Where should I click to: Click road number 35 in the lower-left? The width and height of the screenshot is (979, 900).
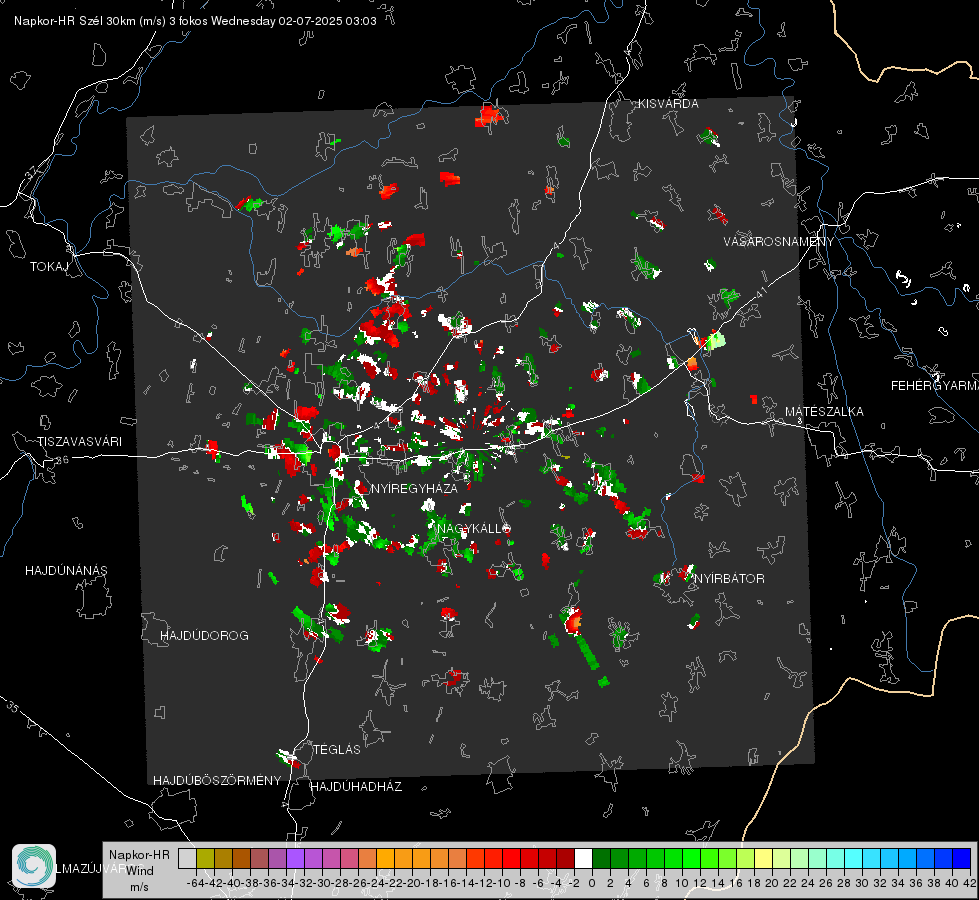(x=13, y=706)
